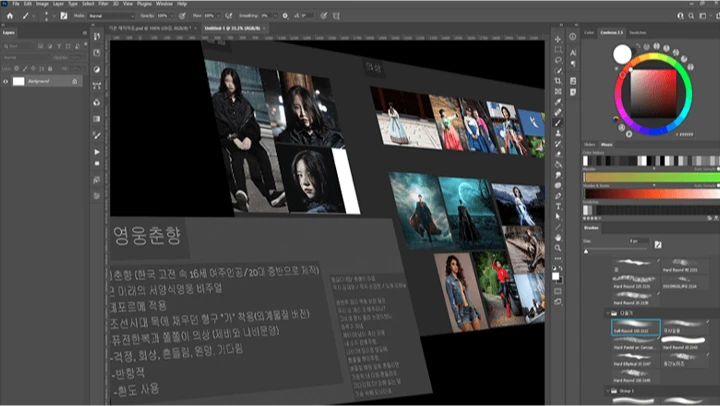Viewport: 720px width, 406px height.
Task: Select the Lasso tool
Action: point(558,60)
